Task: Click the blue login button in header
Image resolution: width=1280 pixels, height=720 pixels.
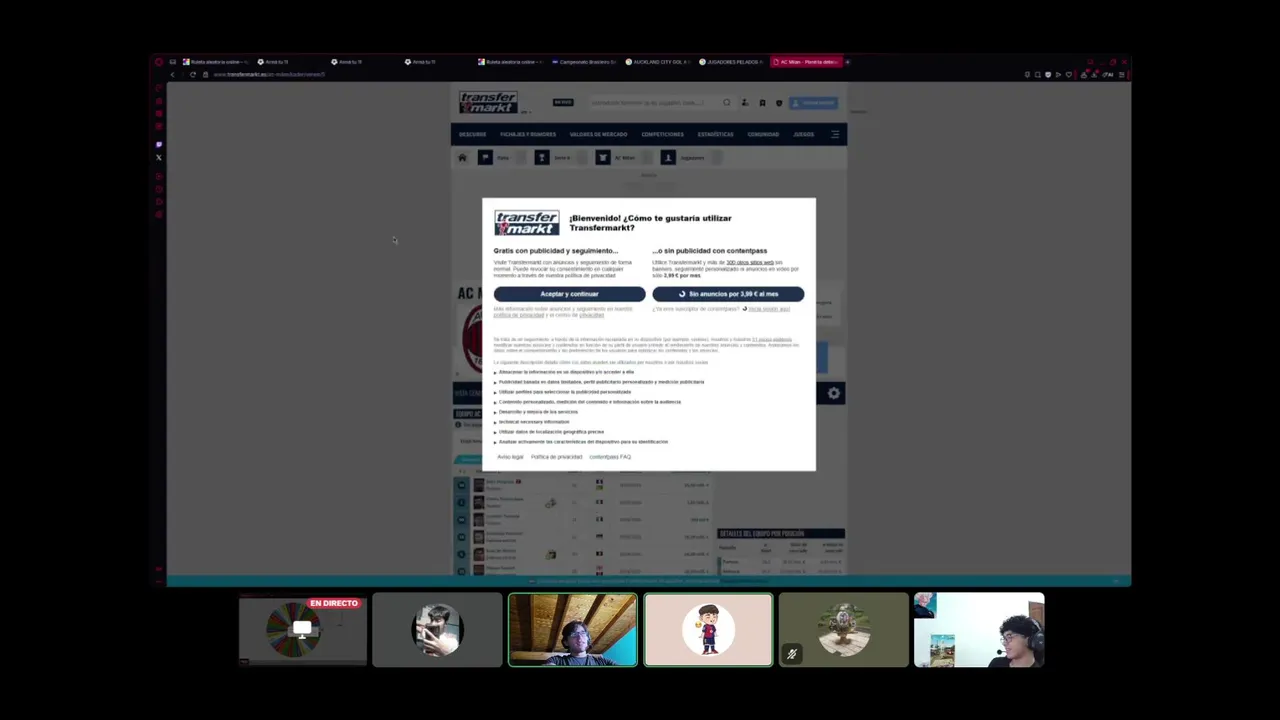Action: coord(812,102)
